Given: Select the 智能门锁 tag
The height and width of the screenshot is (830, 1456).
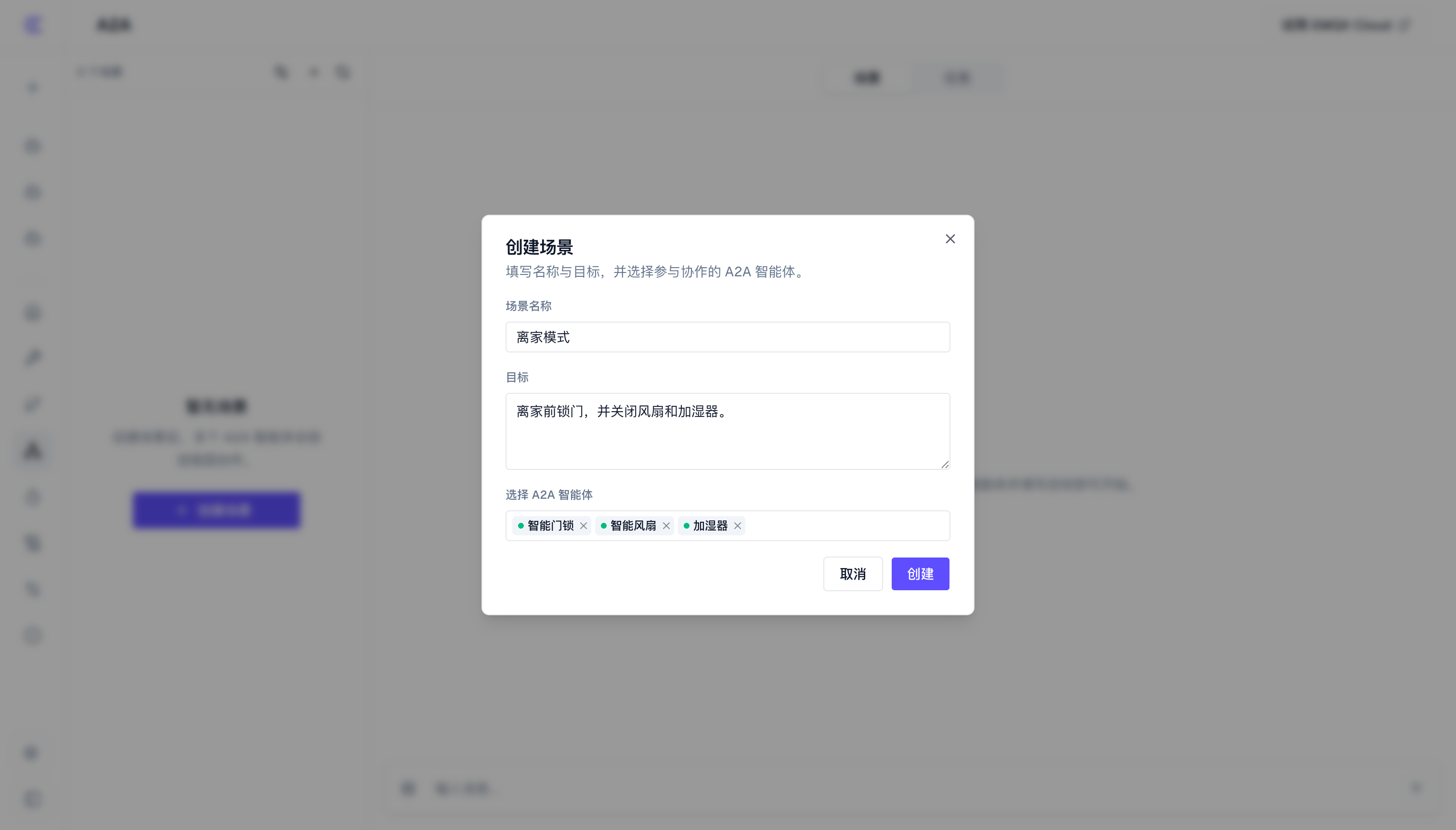Looking at the screenshot, I should point(550,526).
